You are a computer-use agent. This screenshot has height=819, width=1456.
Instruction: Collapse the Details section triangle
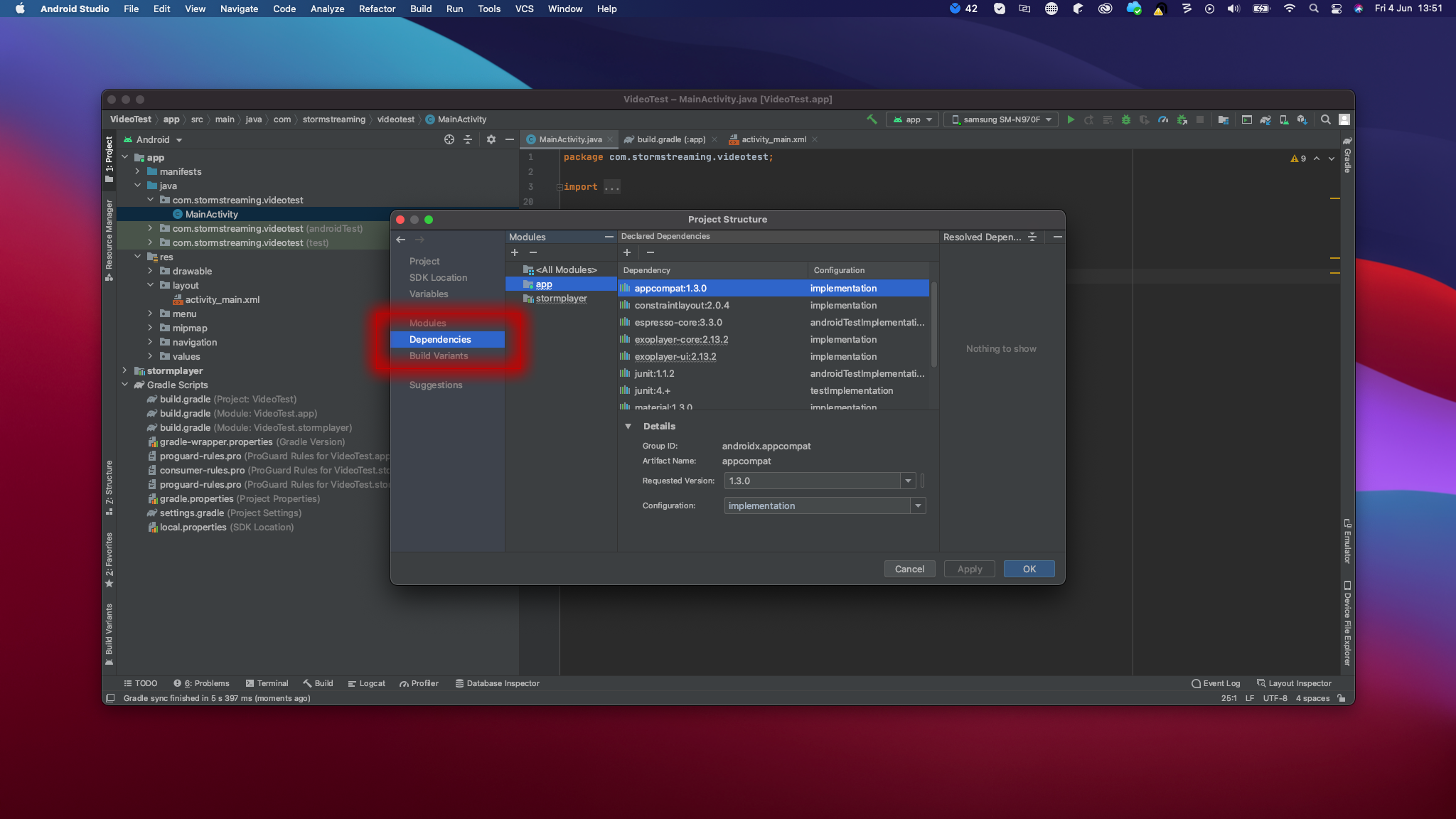(628, 427)
